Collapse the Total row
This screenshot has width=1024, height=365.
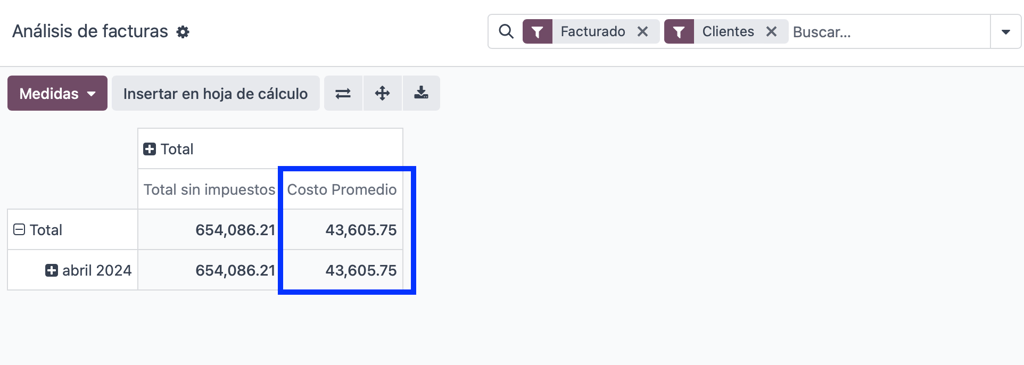pos(38,230)
